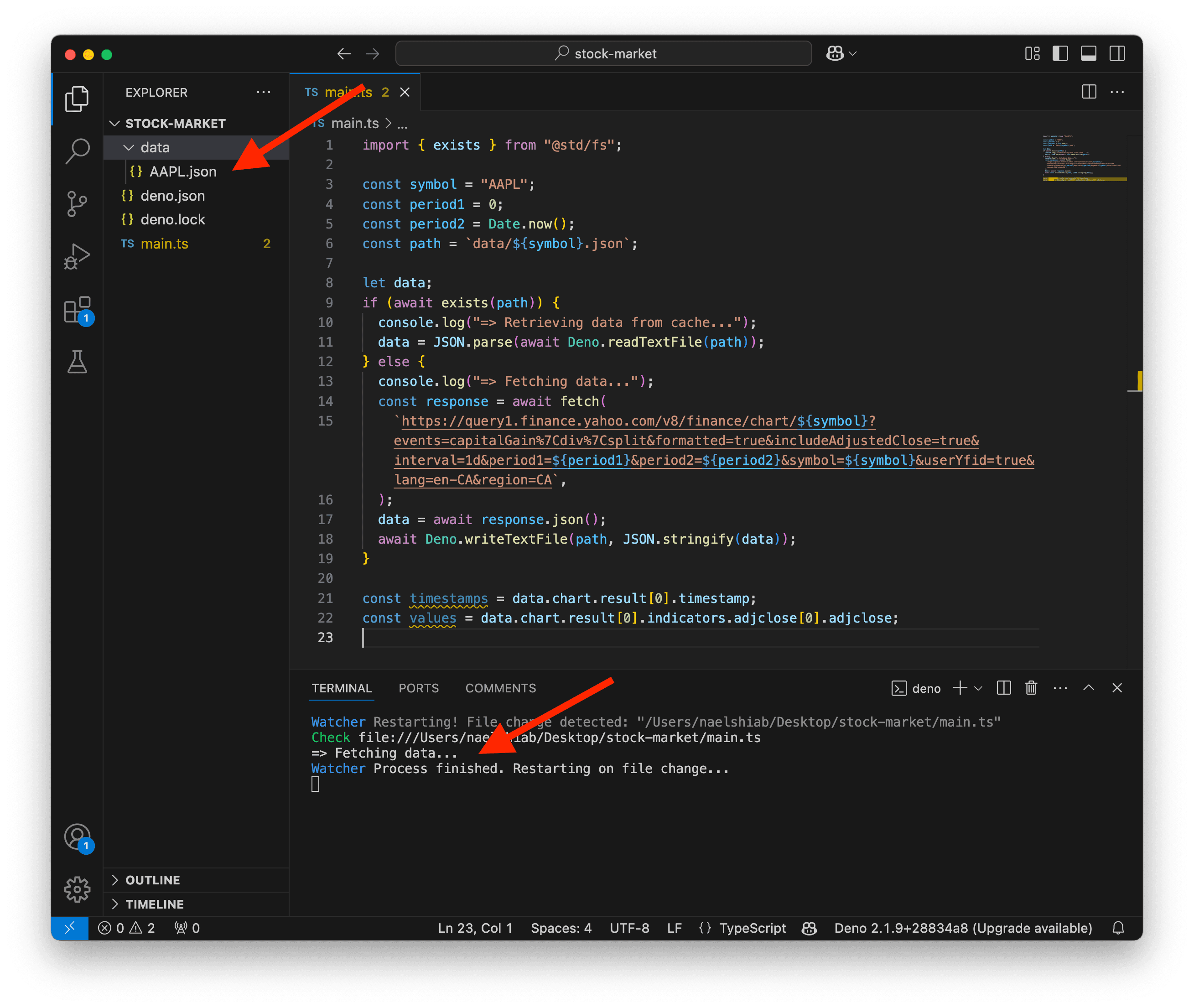Open deno.lock file
The width and height of the screenshot is (1194, 1008).
point(196,219)
